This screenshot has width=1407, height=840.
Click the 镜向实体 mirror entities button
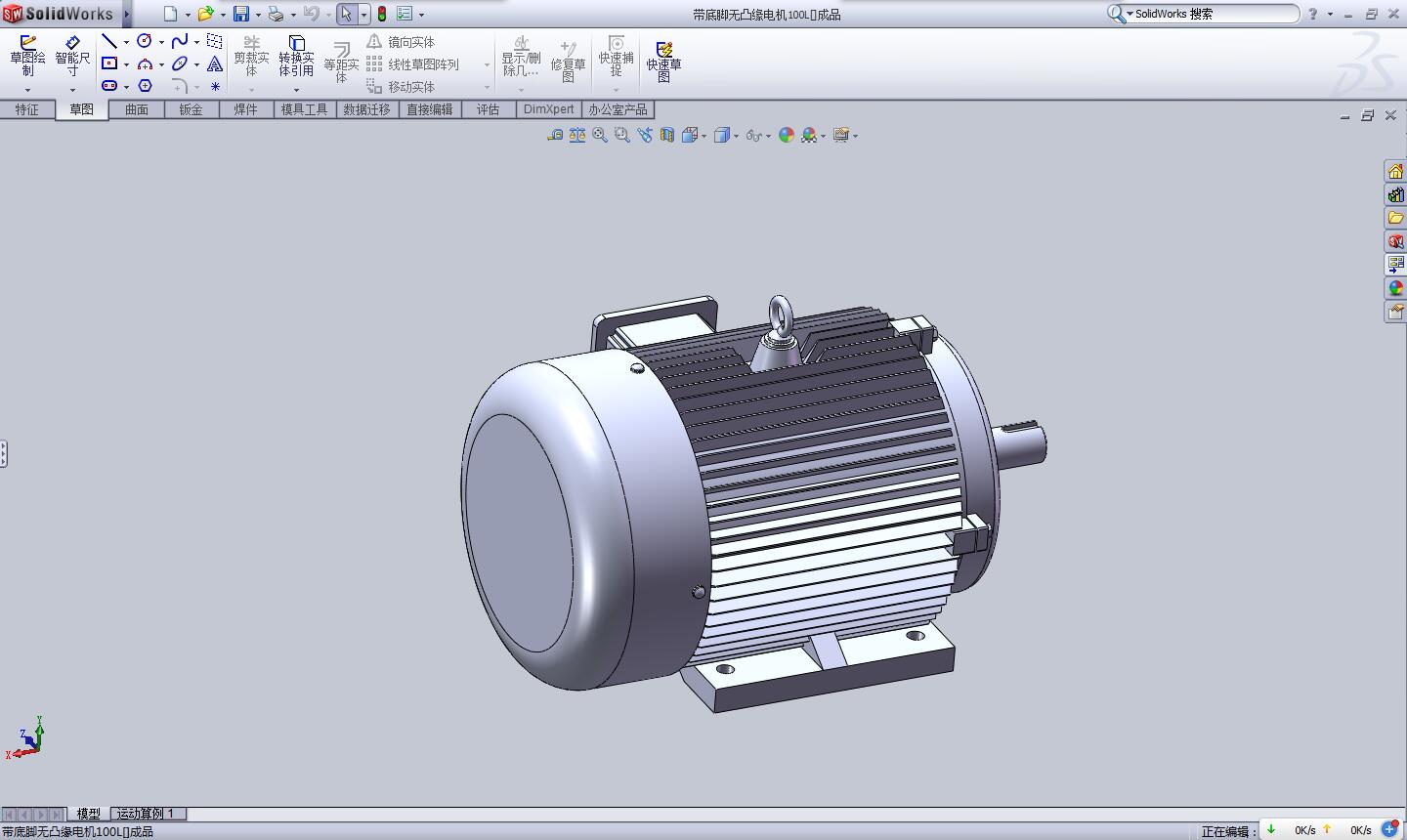[401, 42]
